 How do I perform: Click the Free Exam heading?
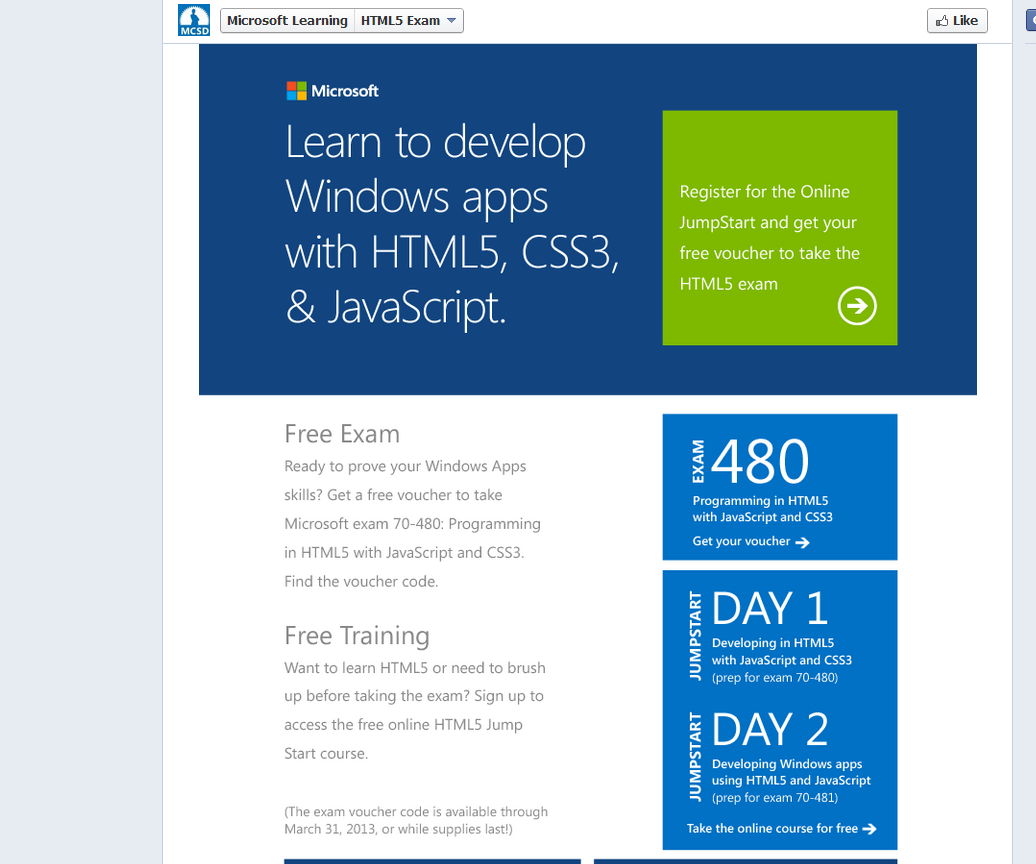coord(342,434)
